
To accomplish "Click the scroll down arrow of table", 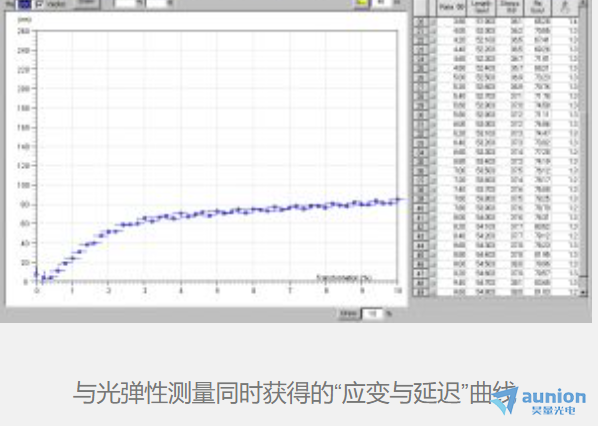I will [x=583, y=292].
